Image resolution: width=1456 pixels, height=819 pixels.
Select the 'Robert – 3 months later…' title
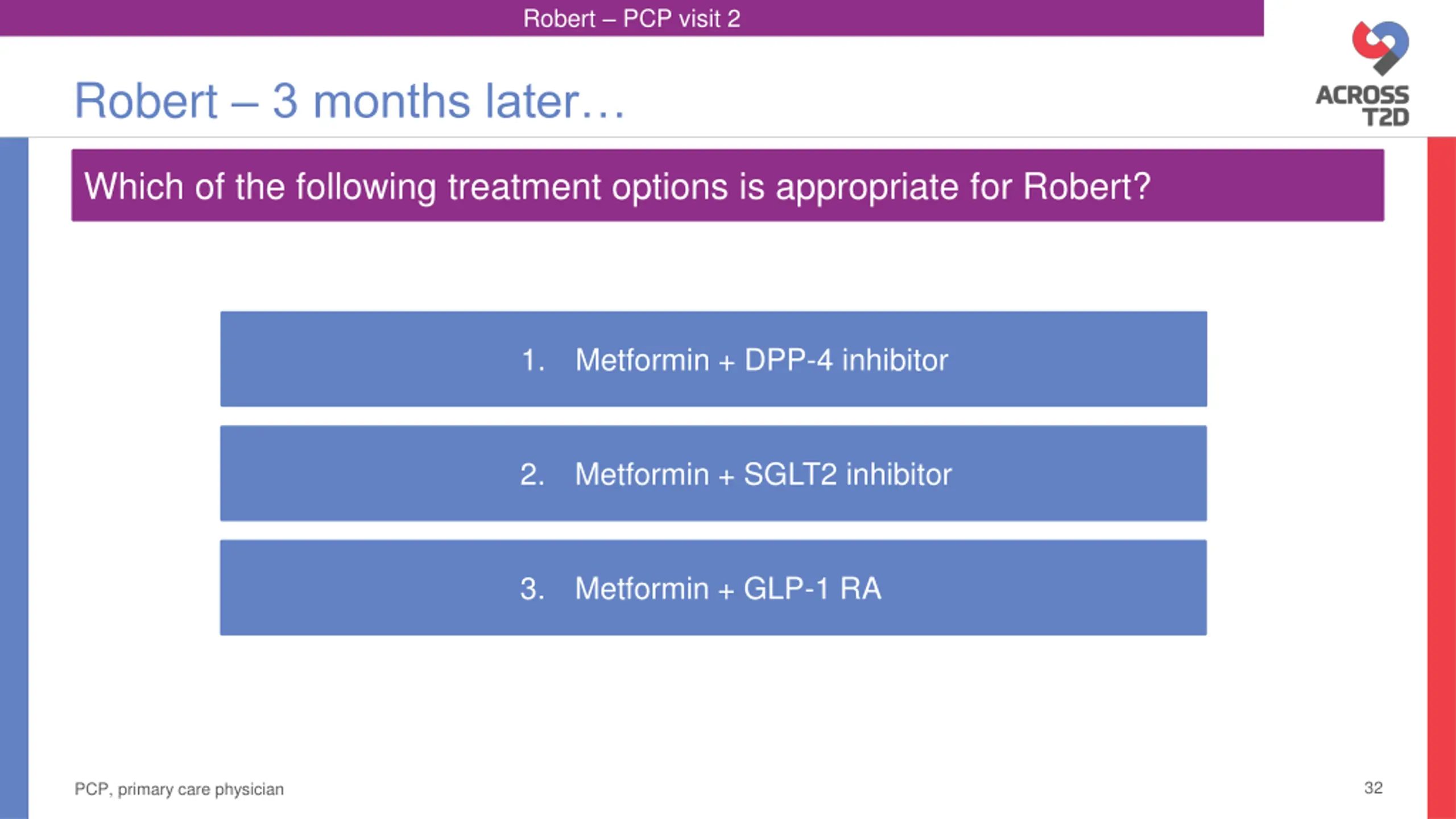pyautogui.click(x=350, y=101)
